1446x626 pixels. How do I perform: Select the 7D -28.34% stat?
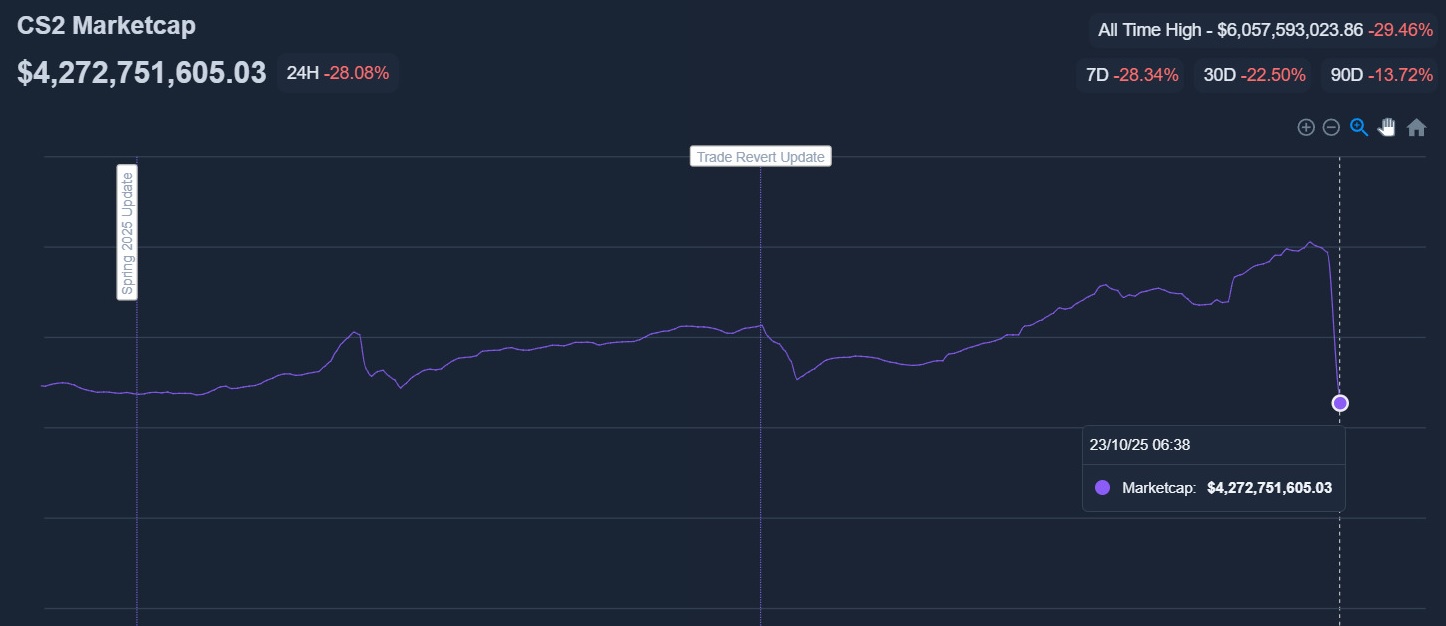pyautogui.click(x=1130, y=74)
